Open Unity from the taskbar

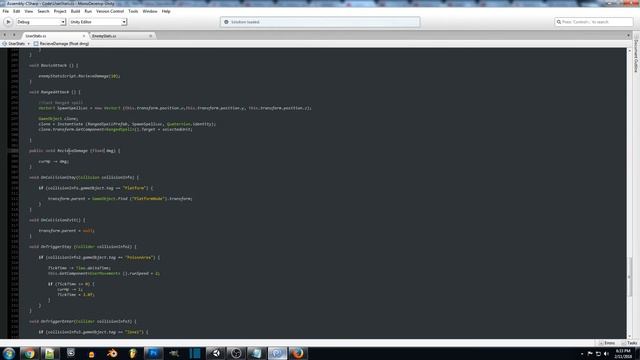pyautogui.click(x=216, y=353)
